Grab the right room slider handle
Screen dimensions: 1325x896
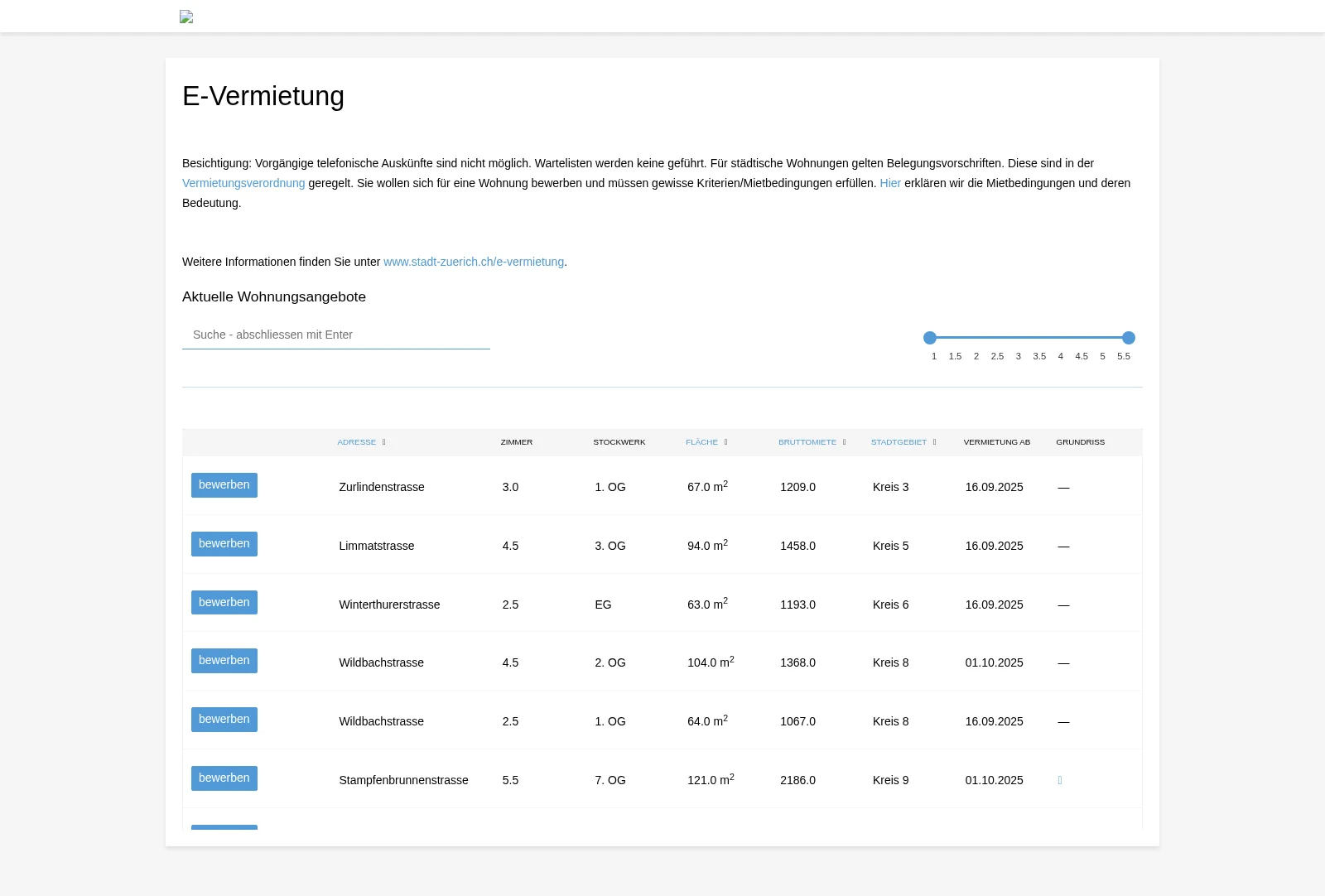[x=1129, y=338]
